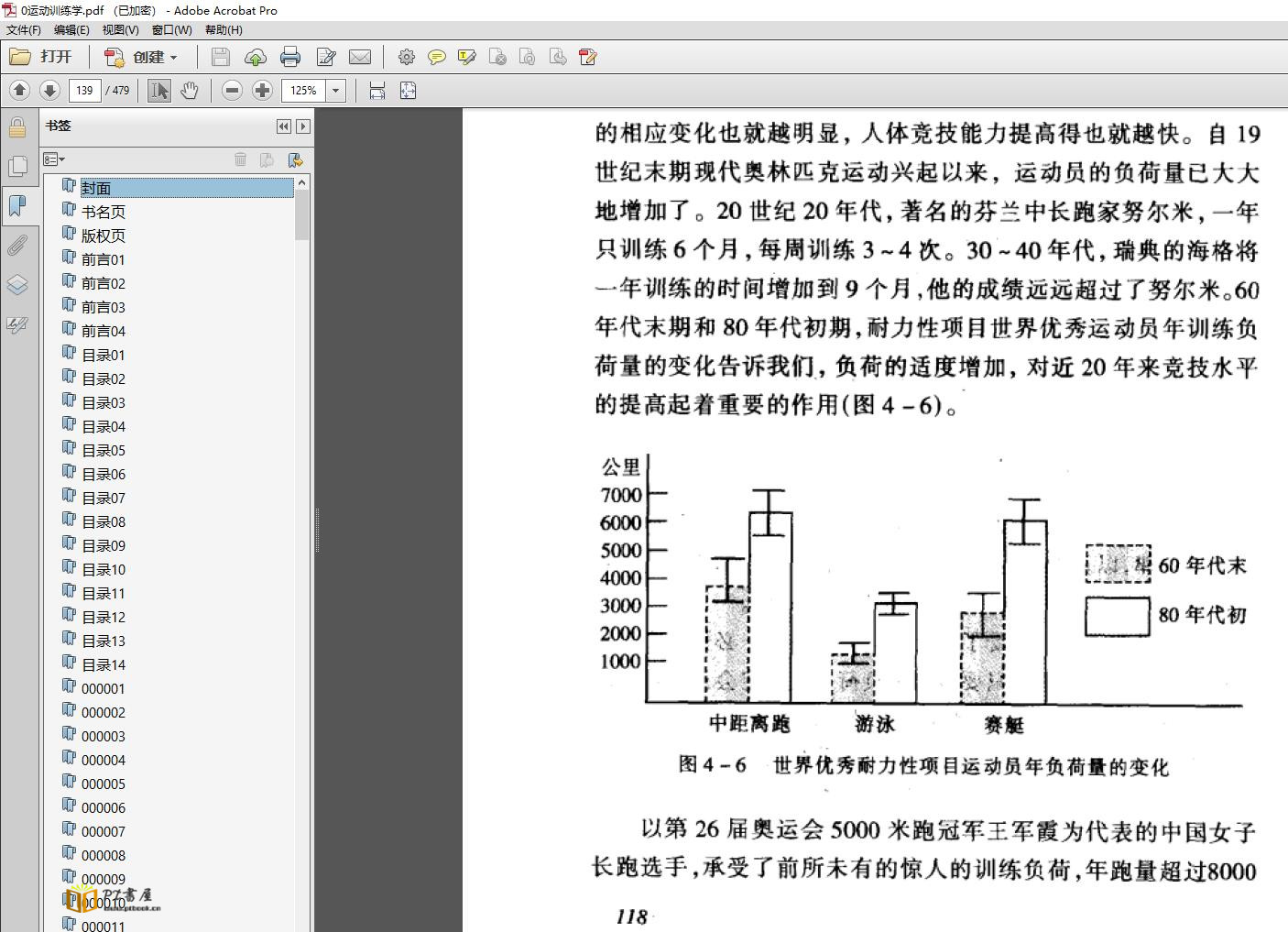Image resolution: width=1288 pixels, height=932 pixels.
Task: Click the expand current bookmark icon
Action: 295,159
